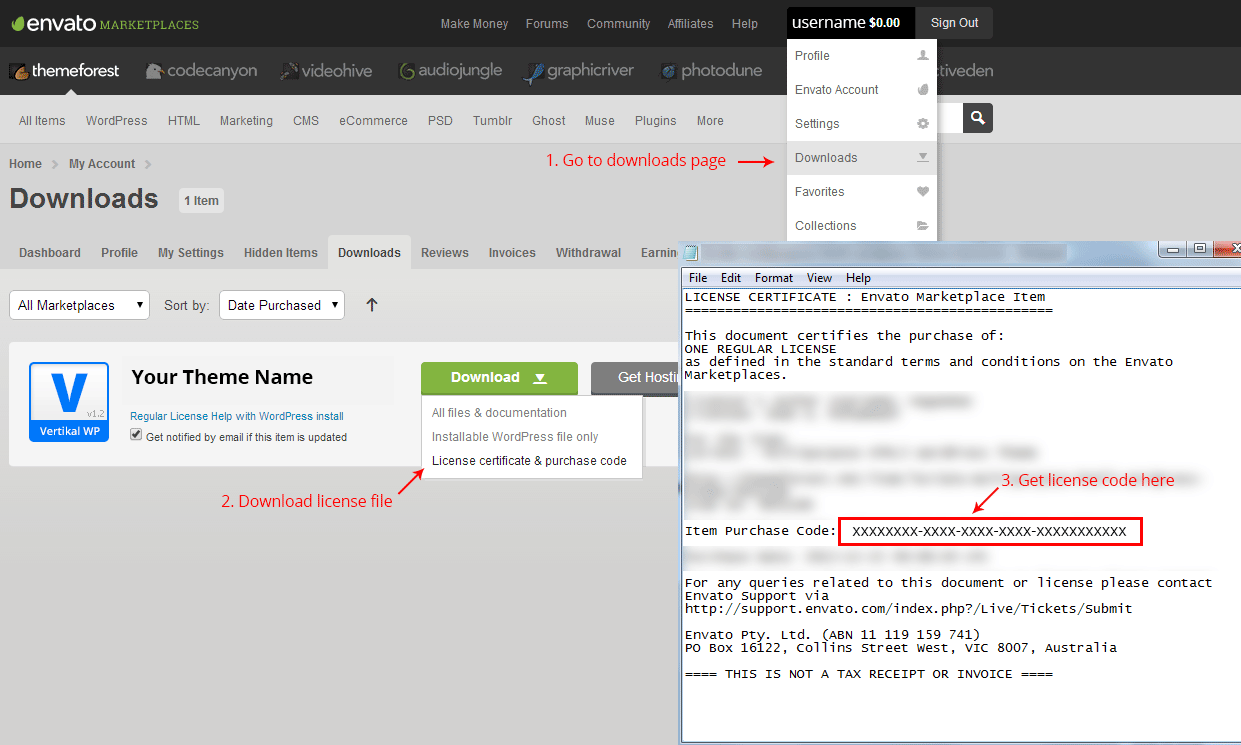Screen dimensions: 1241x745
Task: Open the CodeCanyon marketplace logo
Action: 201,71
